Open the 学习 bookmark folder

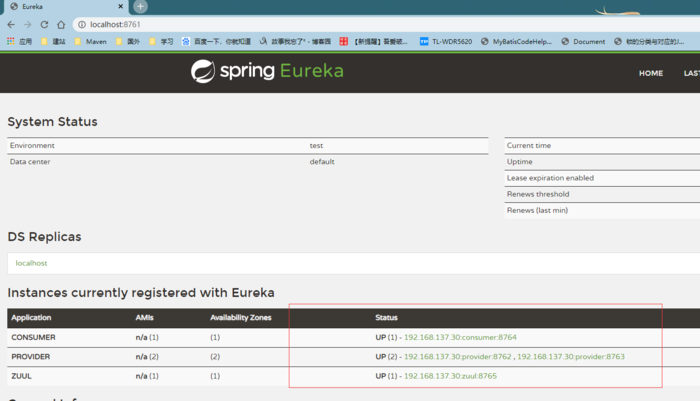click(161, 42)
